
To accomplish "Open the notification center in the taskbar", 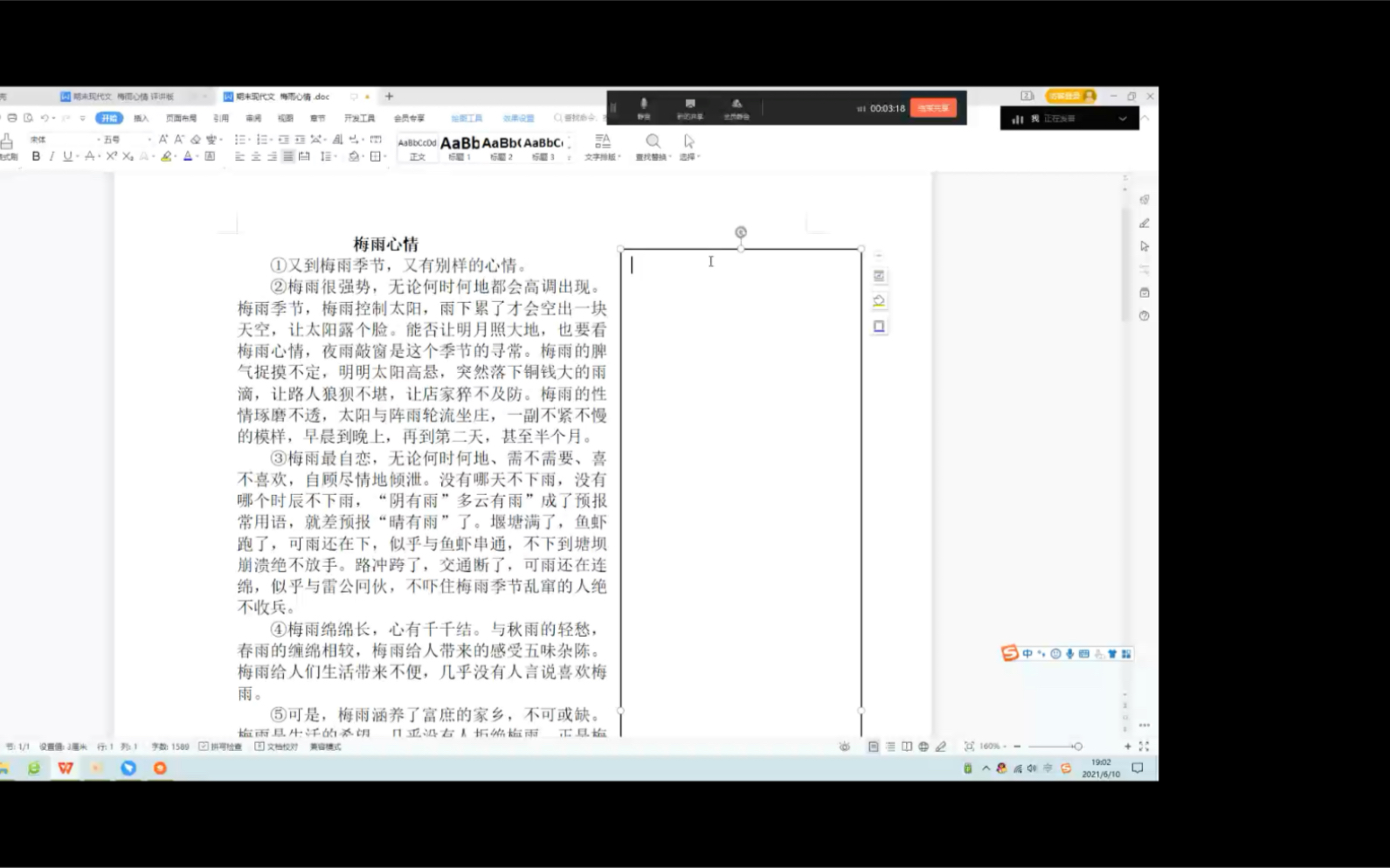I will click(1138, 768).
